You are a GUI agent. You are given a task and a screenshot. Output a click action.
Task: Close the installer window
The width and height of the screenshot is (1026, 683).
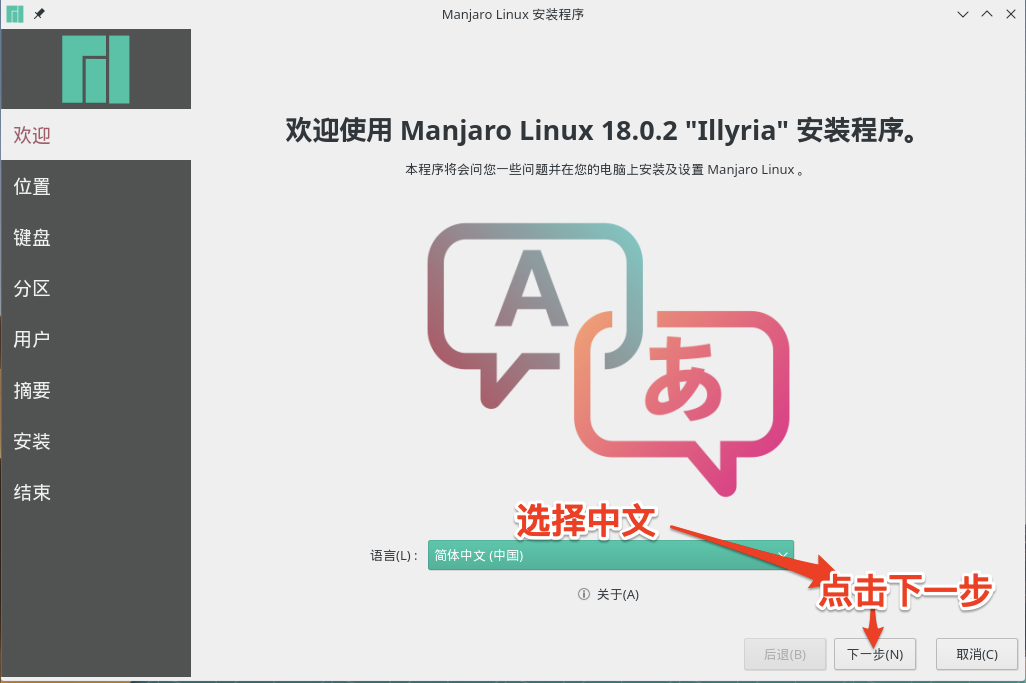(x=1011, y=14)
